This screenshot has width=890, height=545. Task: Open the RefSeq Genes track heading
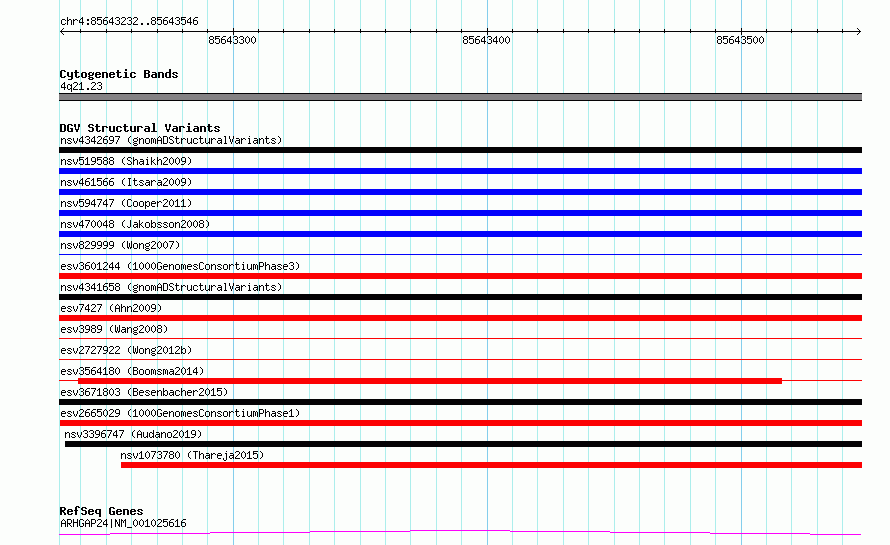coord(101,511)
